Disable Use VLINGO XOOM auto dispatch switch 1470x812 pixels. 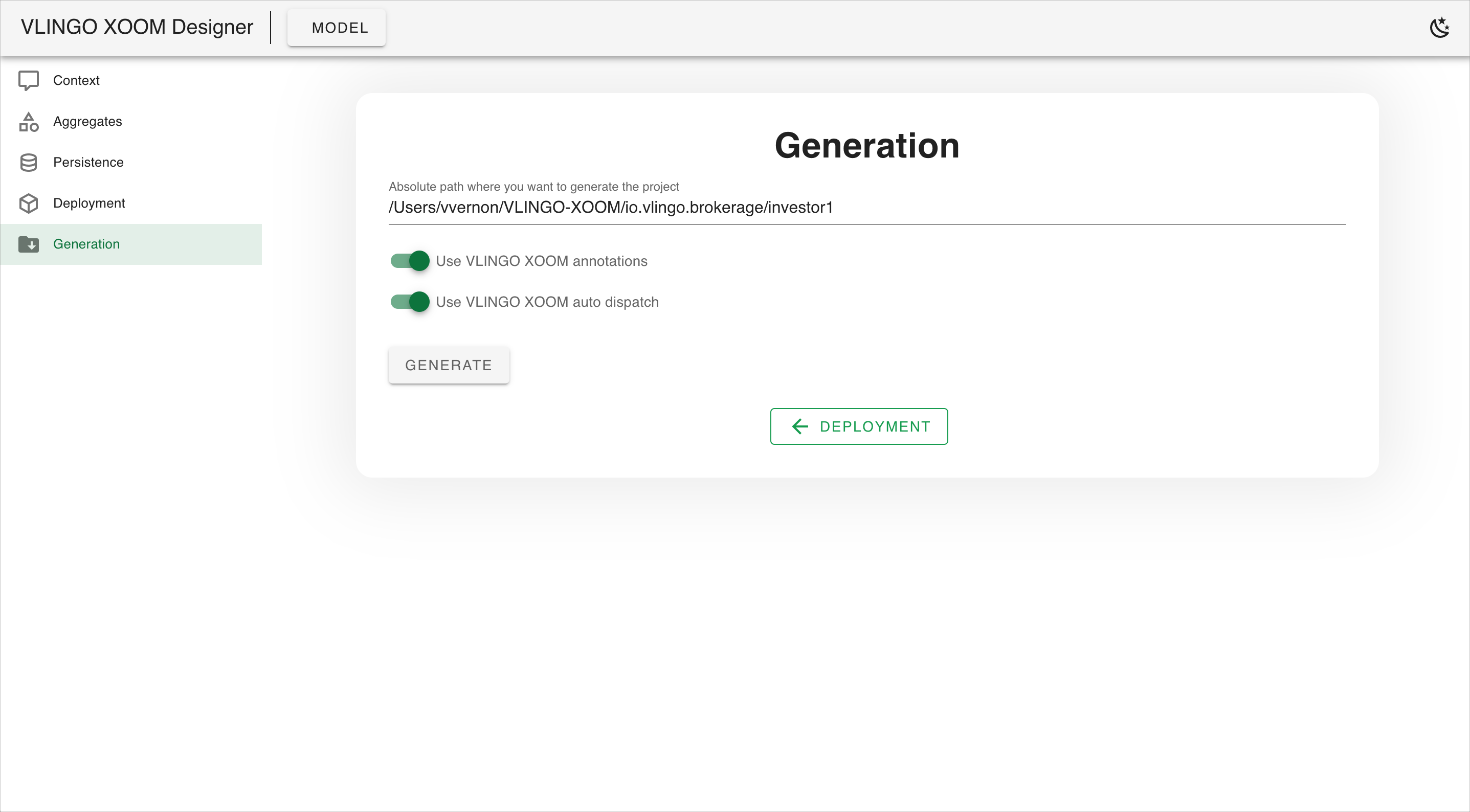coord(410,302)
